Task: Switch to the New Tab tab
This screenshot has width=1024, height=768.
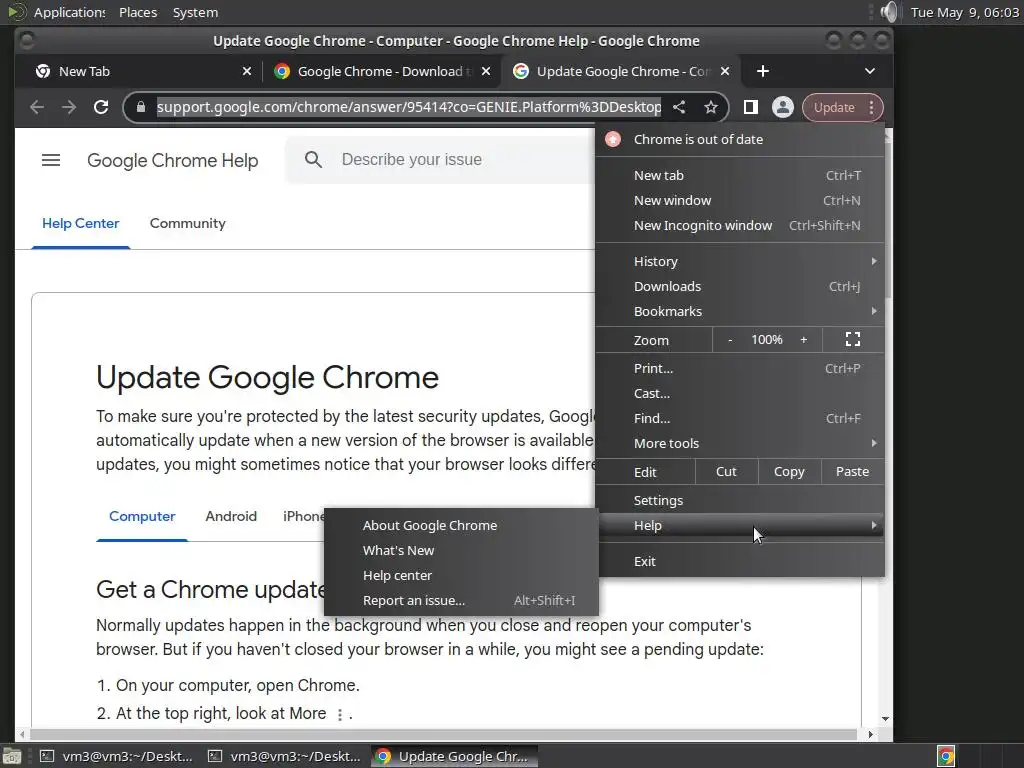Action: (x=142, y=71)
